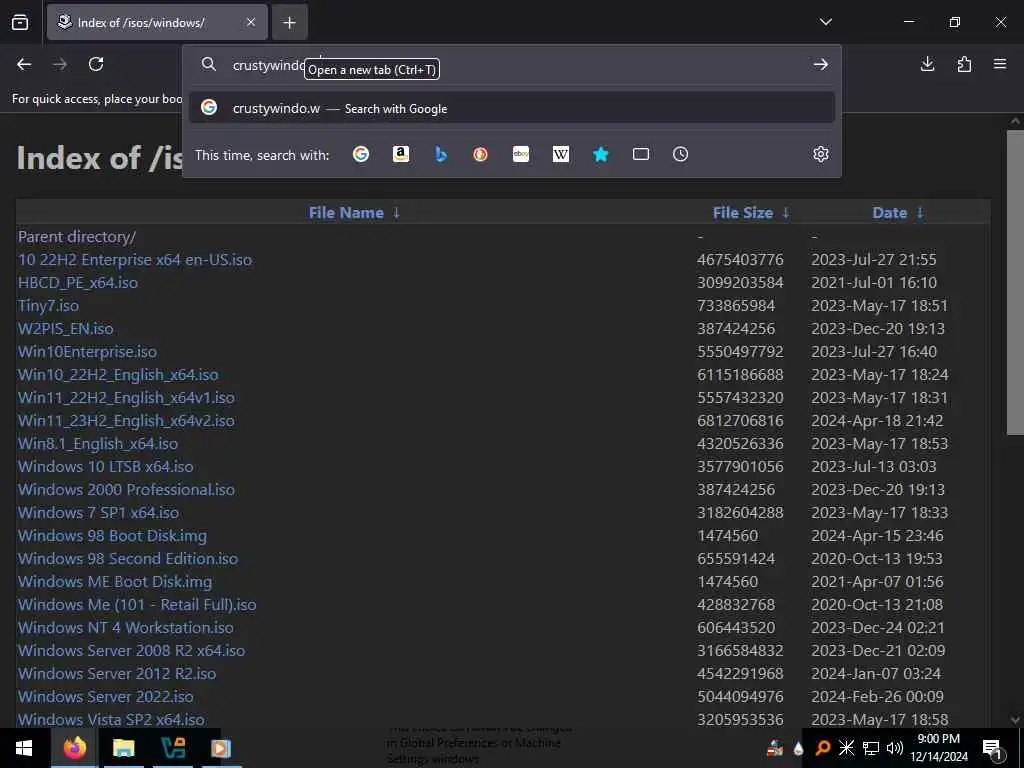
Task: Sort listing by Date column
Action: 889,212
